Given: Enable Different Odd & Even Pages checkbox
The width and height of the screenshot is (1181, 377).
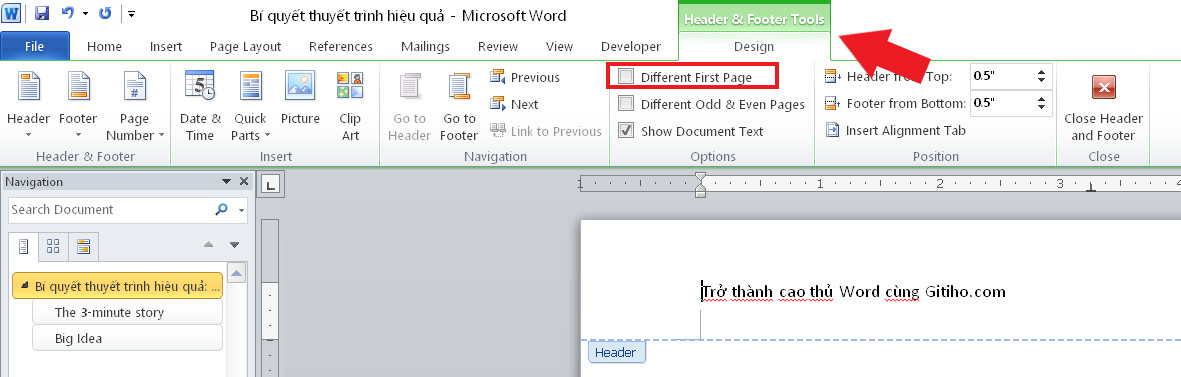Looking at the screenshot, I should click(x=626, y=104).
